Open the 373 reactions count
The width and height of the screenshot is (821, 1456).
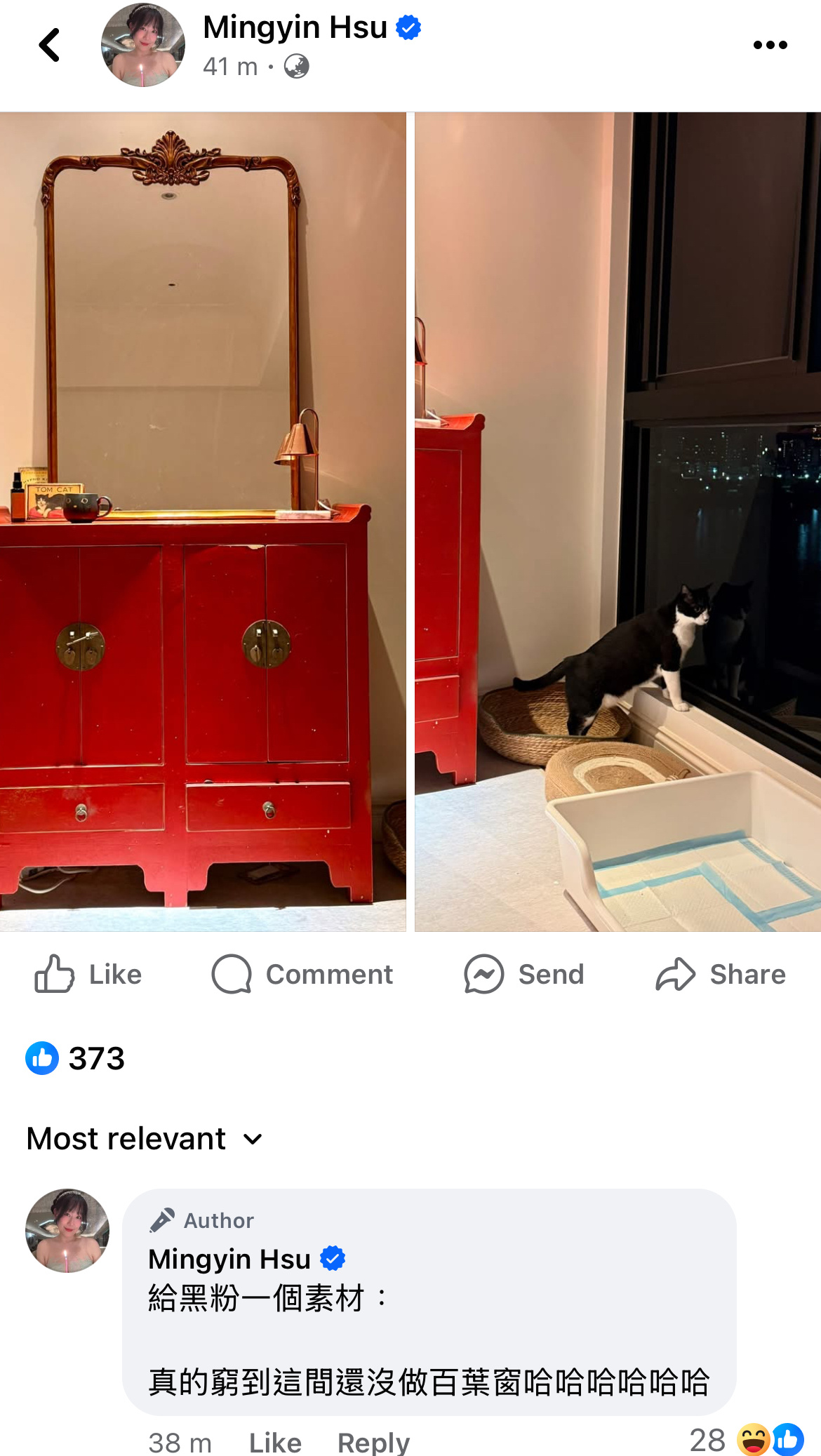97,1058
